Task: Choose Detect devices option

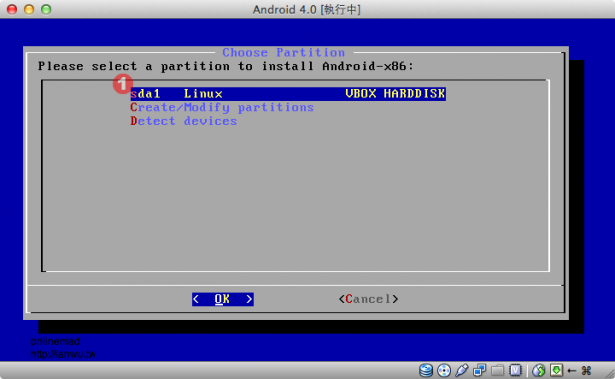Action: point(184,121)
